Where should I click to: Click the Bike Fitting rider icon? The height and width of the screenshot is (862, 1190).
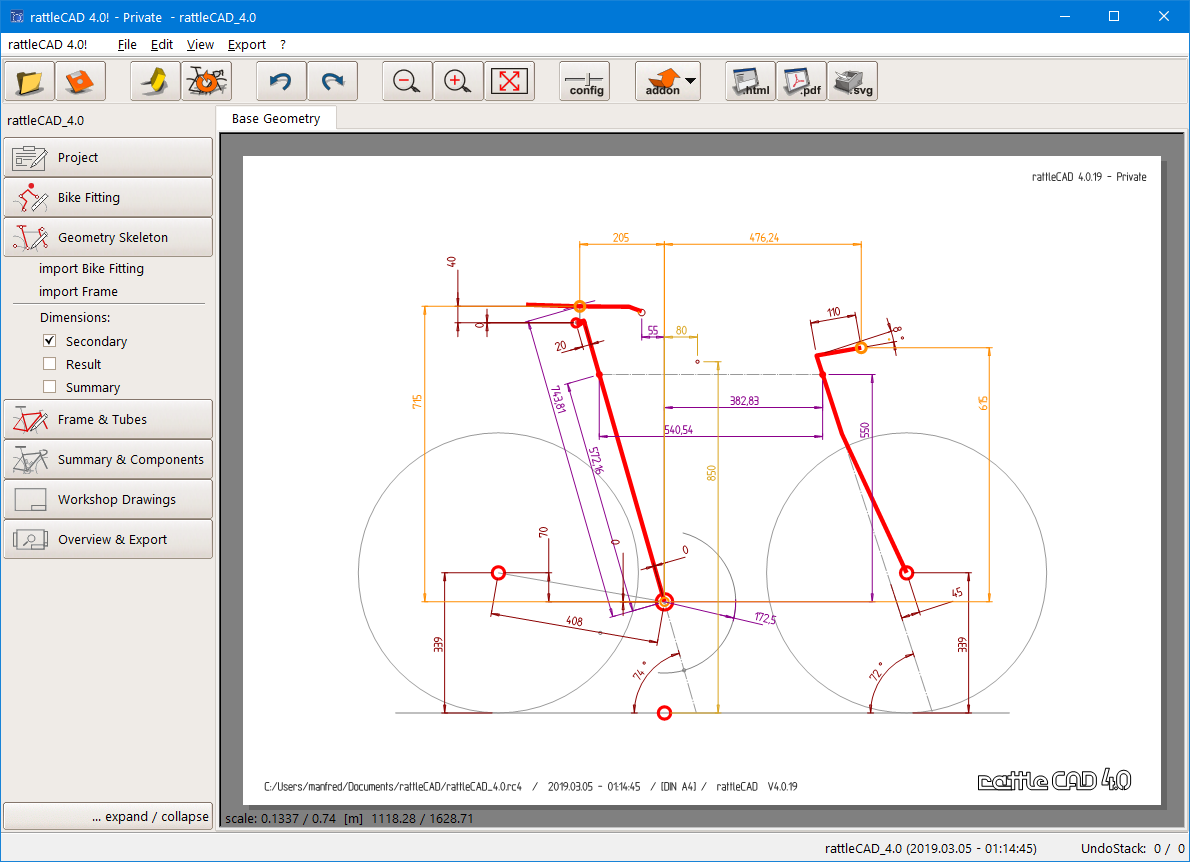tap(30, 197)
